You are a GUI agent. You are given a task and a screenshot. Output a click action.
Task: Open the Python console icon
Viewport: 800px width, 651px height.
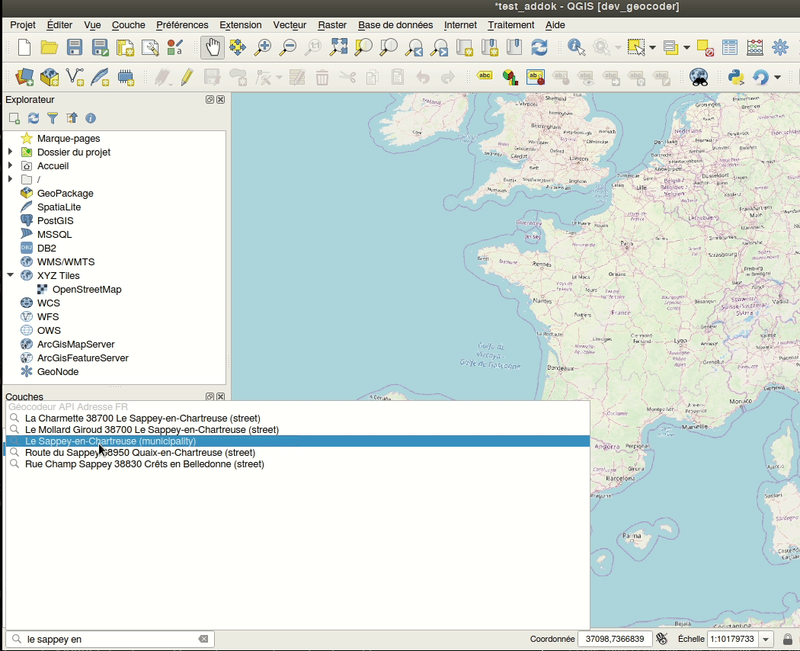735,77
